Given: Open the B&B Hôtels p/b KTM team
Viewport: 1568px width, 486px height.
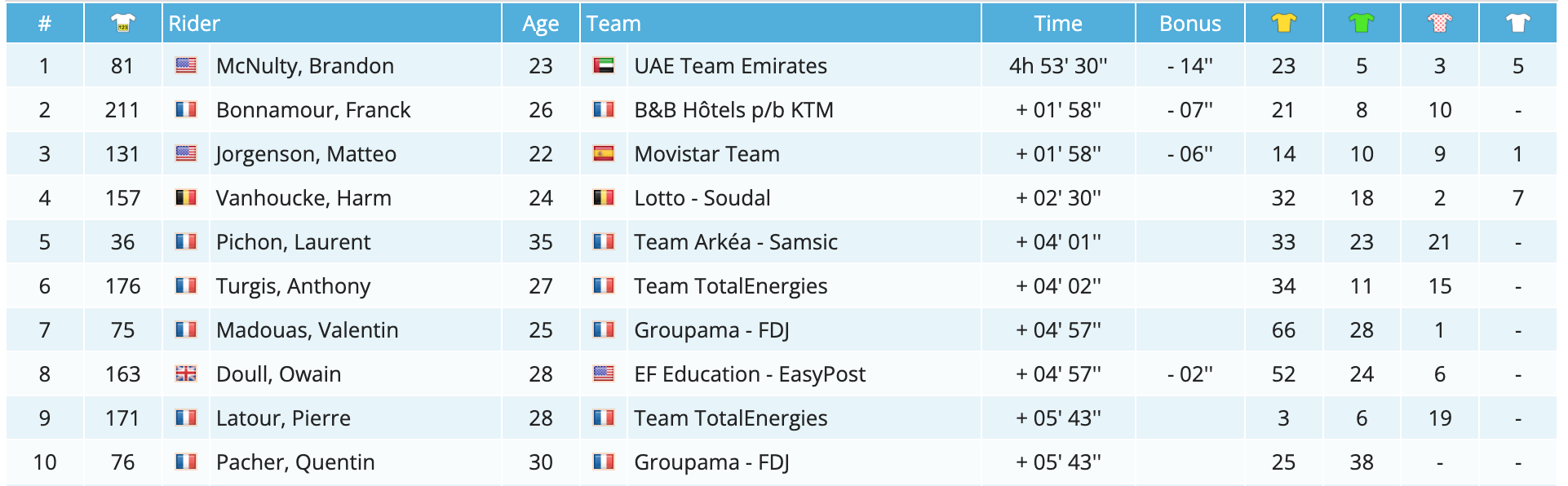Looking at the screenshot, I should (733, 110).
